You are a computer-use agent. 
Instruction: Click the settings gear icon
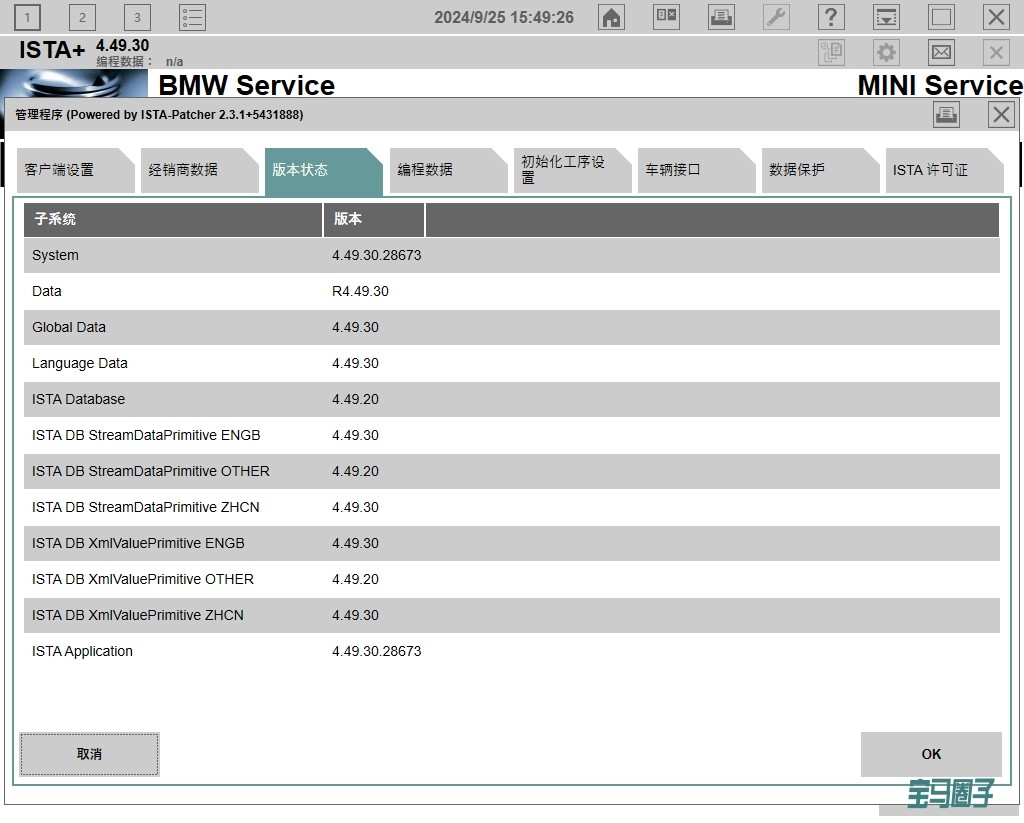886,52
